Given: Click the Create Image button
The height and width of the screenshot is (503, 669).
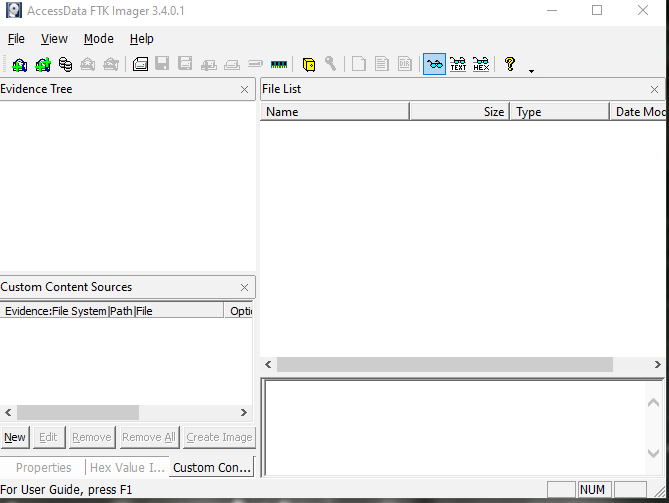Looking at the screenshot, I should 219,437.
